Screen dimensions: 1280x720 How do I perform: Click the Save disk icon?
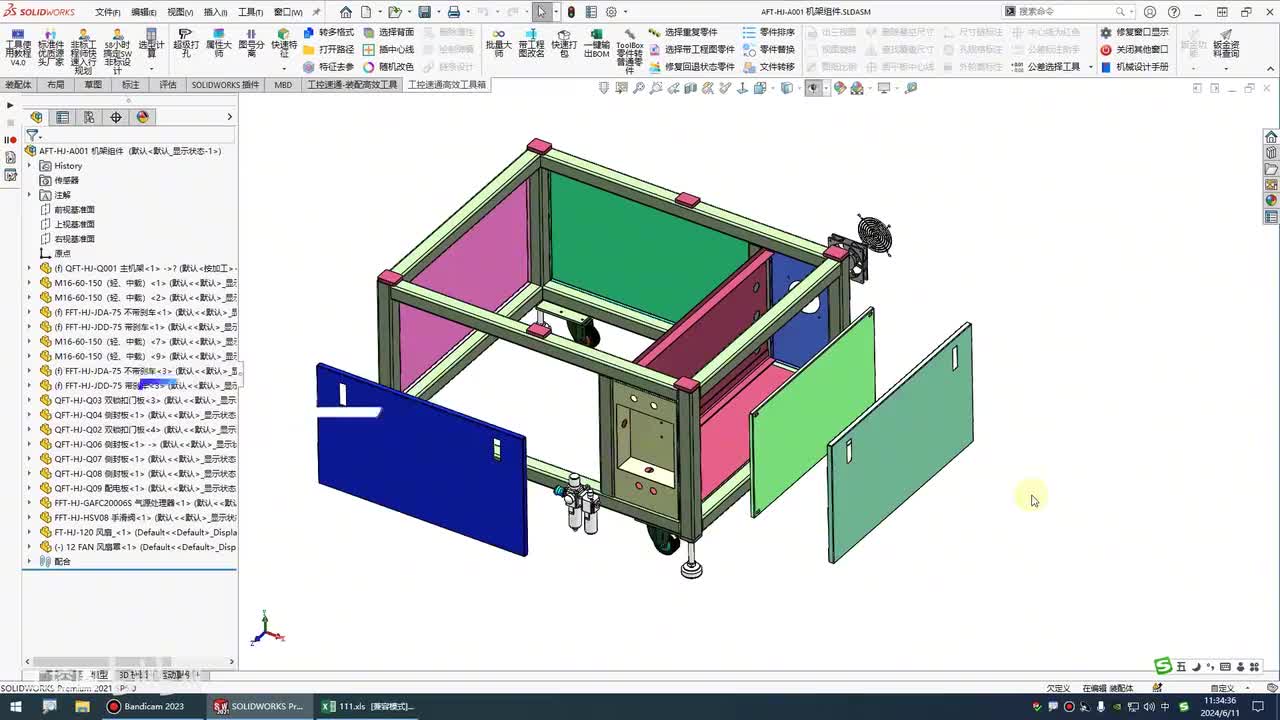[425, 12]
